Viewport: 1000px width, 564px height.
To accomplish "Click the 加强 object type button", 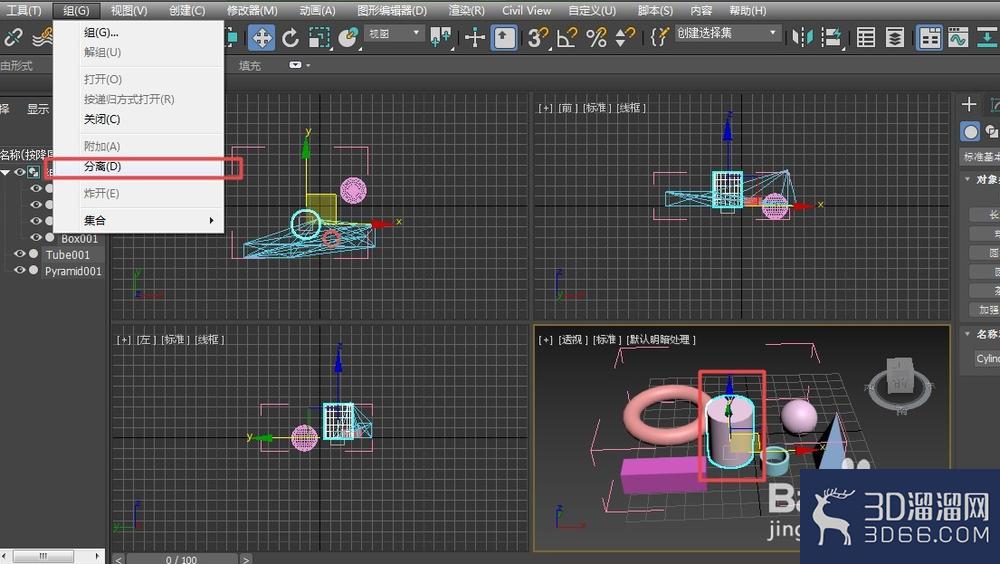I will (x=985, y=309).
